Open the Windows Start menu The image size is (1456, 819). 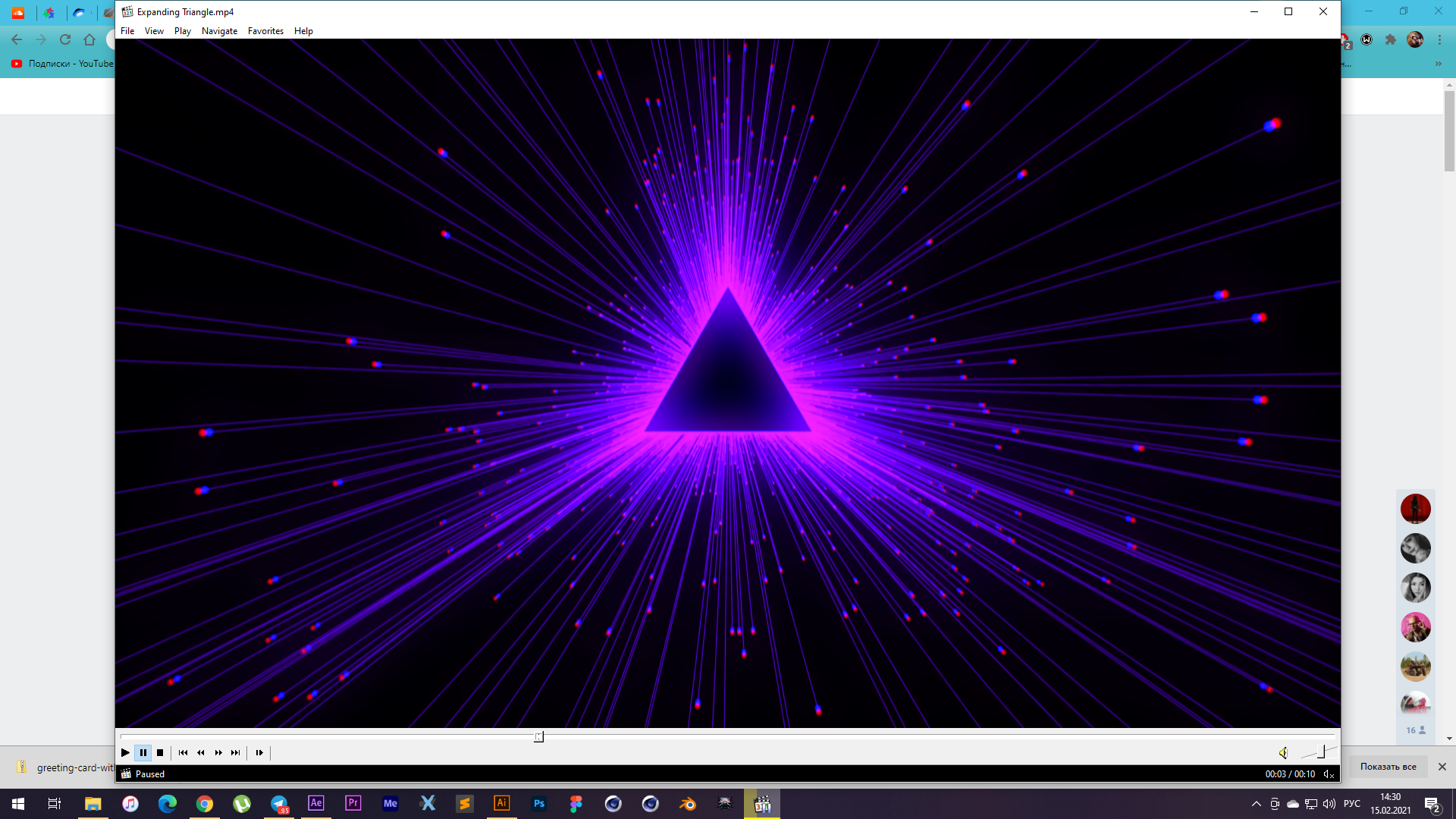(18, 804)
